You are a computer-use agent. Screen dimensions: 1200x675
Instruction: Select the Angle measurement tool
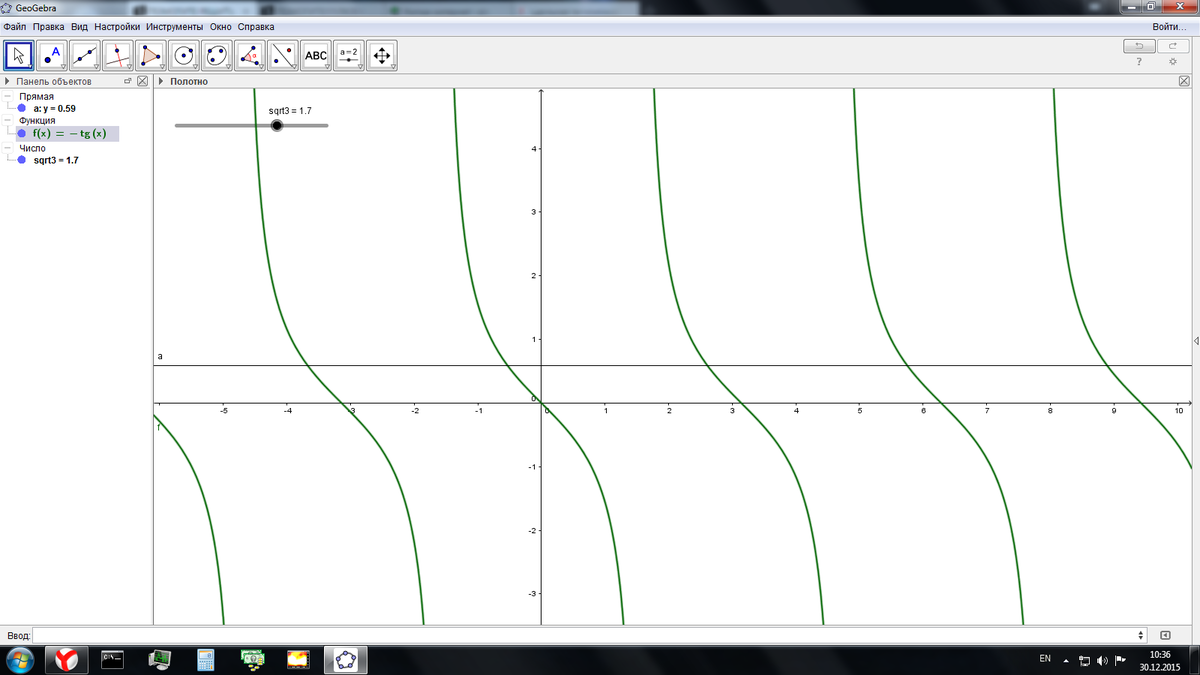pyautogui.click(x=251, y=56)
